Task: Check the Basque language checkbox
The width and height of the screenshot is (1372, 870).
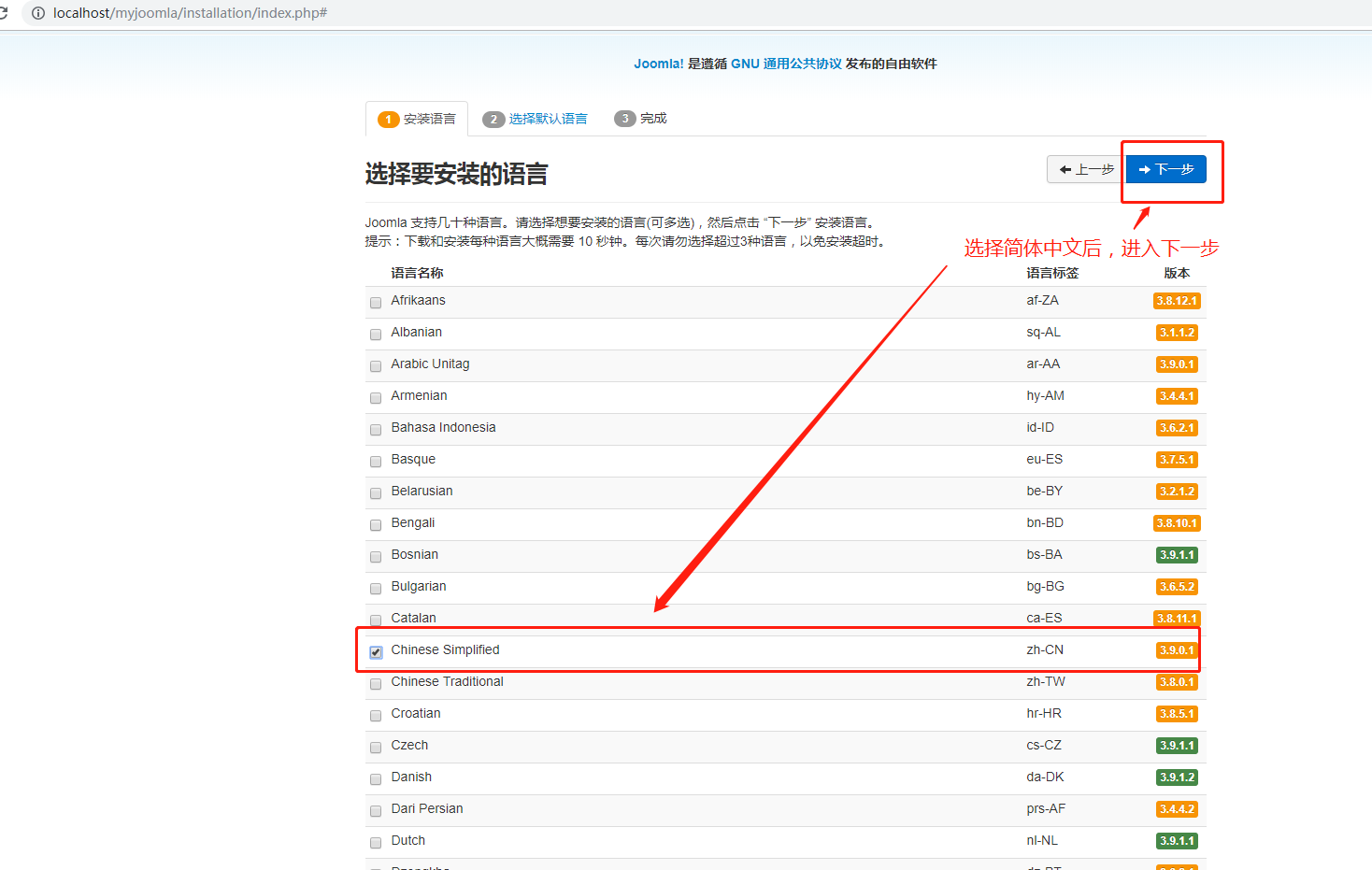Action: pyautogui.click(x=376, y=462)
